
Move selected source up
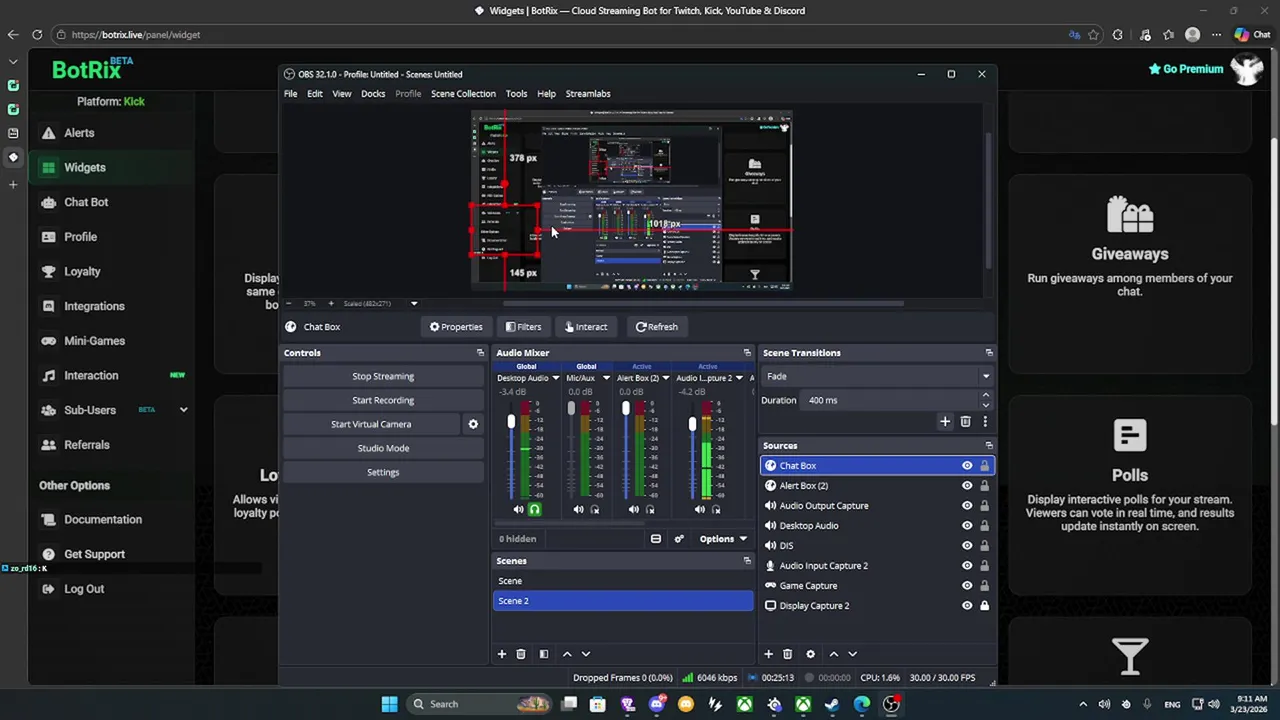834,654
